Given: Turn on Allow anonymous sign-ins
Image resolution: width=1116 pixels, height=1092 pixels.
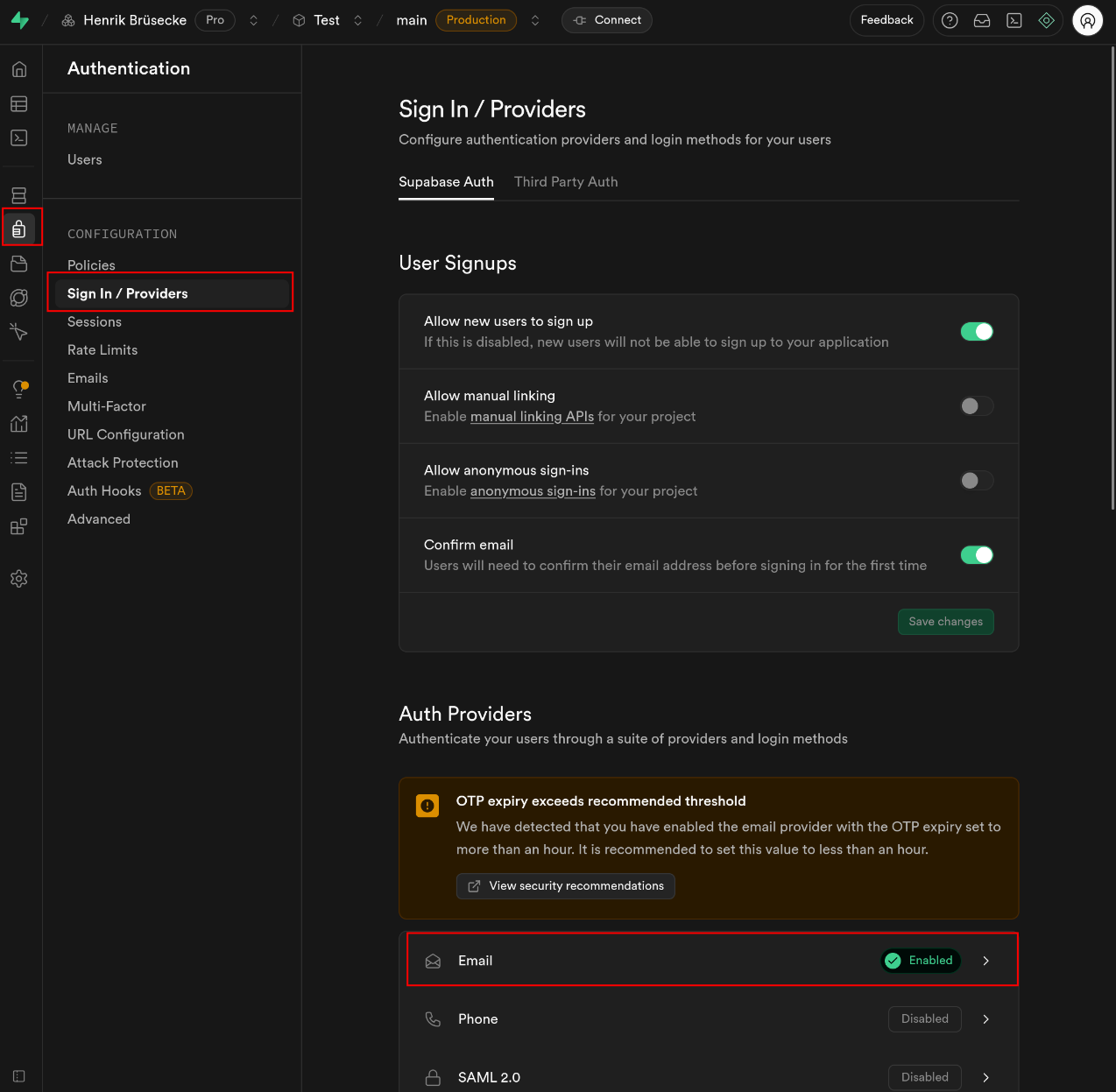Looking at the screenshot, I should (x=977, y=481).
